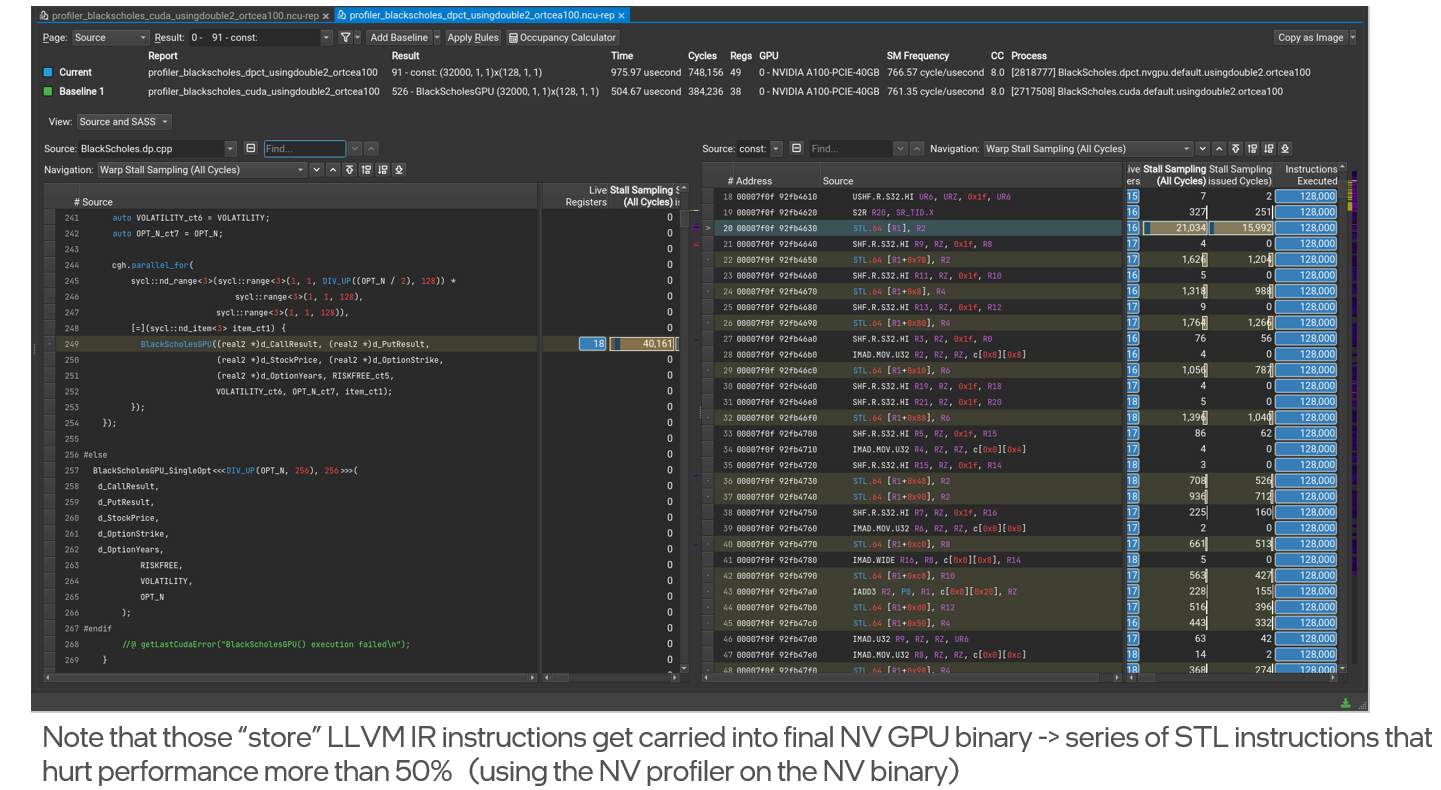Jump to lowest value in SASS Navigation bar
Viewport: 1441px width, 790px height.
pyautogui.click(x=1285, y=148)
